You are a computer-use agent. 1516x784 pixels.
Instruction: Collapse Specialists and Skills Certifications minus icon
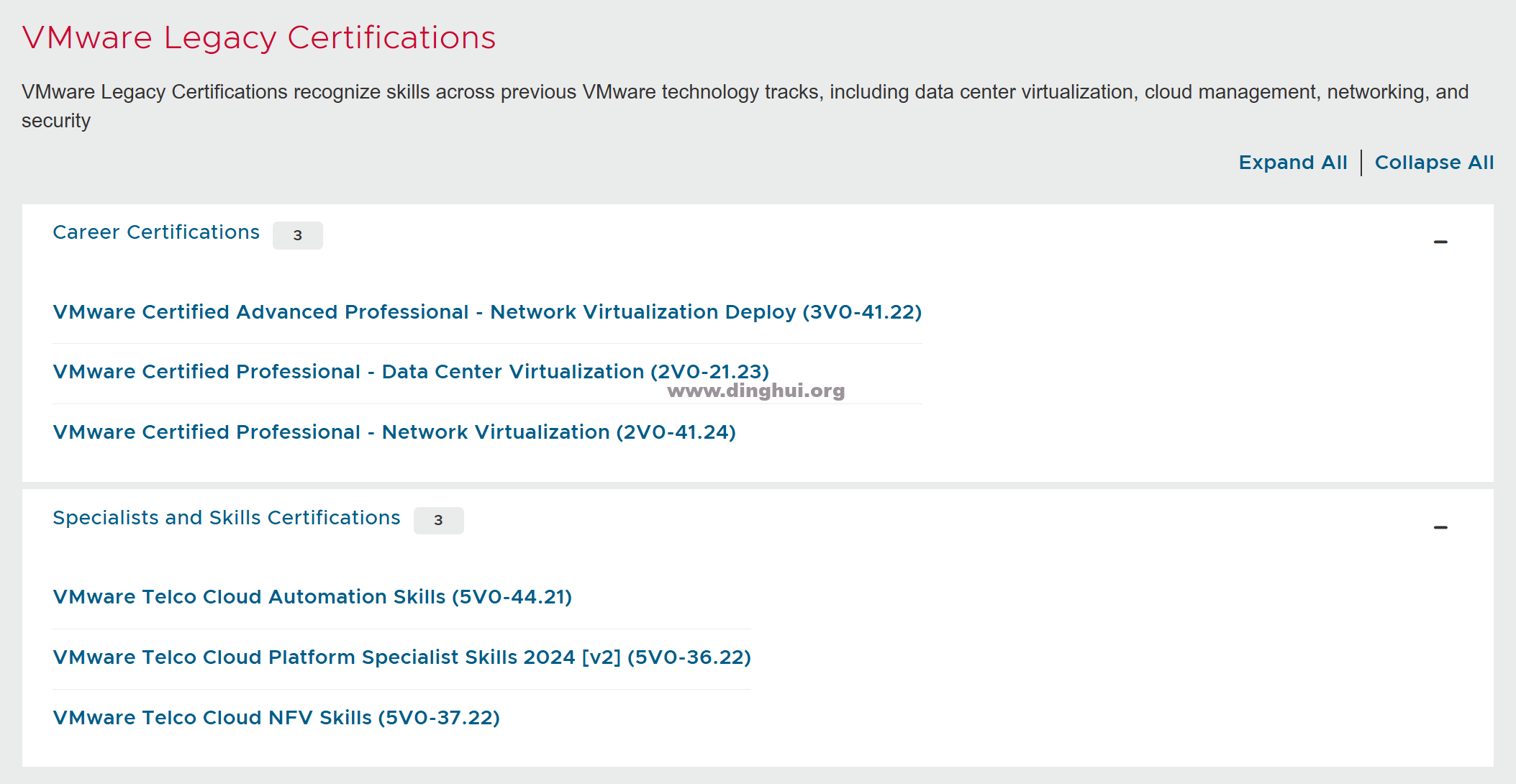[x=1440, y=528]
